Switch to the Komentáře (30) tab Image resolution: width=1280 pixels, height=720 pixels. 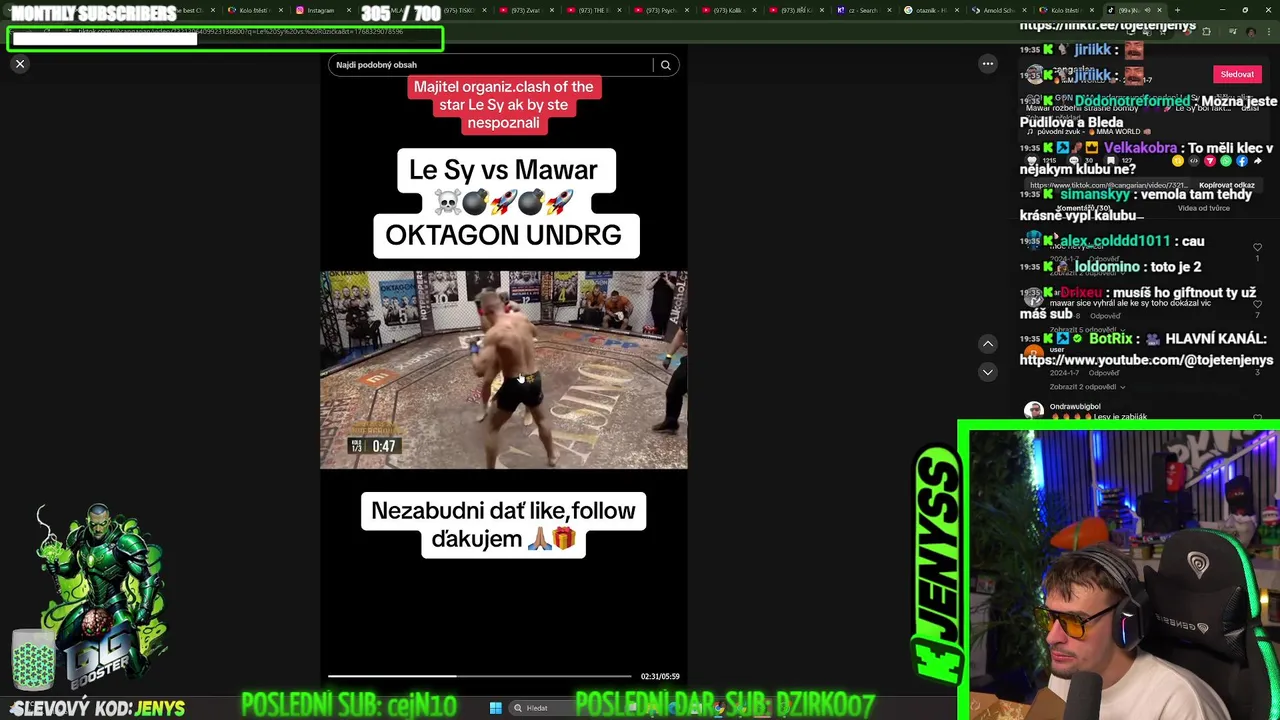(1084, 208)
